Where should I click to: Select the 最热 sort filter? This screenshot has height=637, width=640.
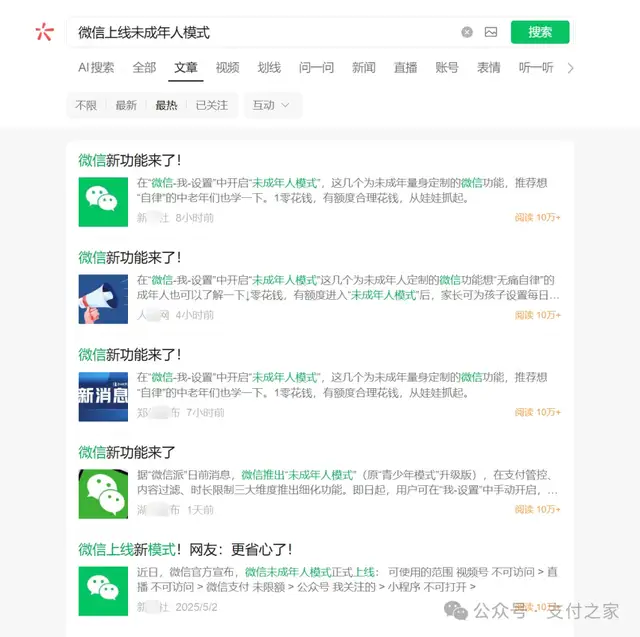point(166,105)
